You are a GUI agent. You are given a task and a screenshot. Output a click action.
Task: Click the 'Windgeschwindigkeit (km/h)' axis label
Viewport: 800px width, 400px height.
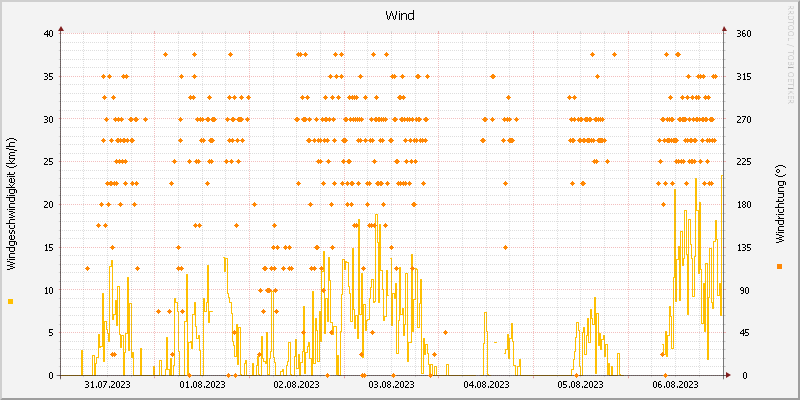click(11, 204)
